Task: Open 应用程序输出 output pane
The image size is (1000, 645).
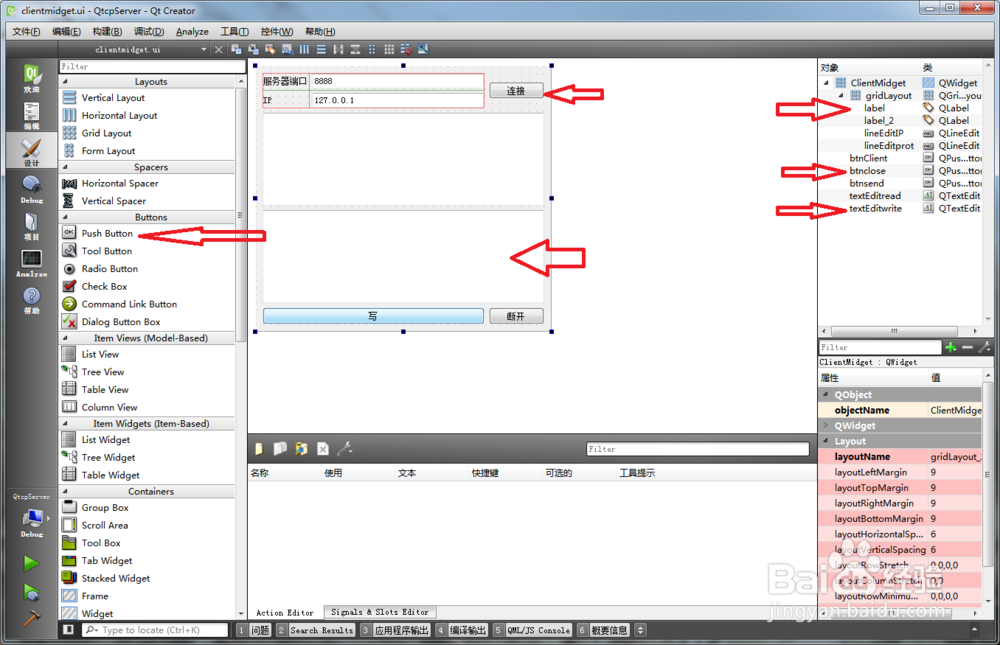Action: 395,630
